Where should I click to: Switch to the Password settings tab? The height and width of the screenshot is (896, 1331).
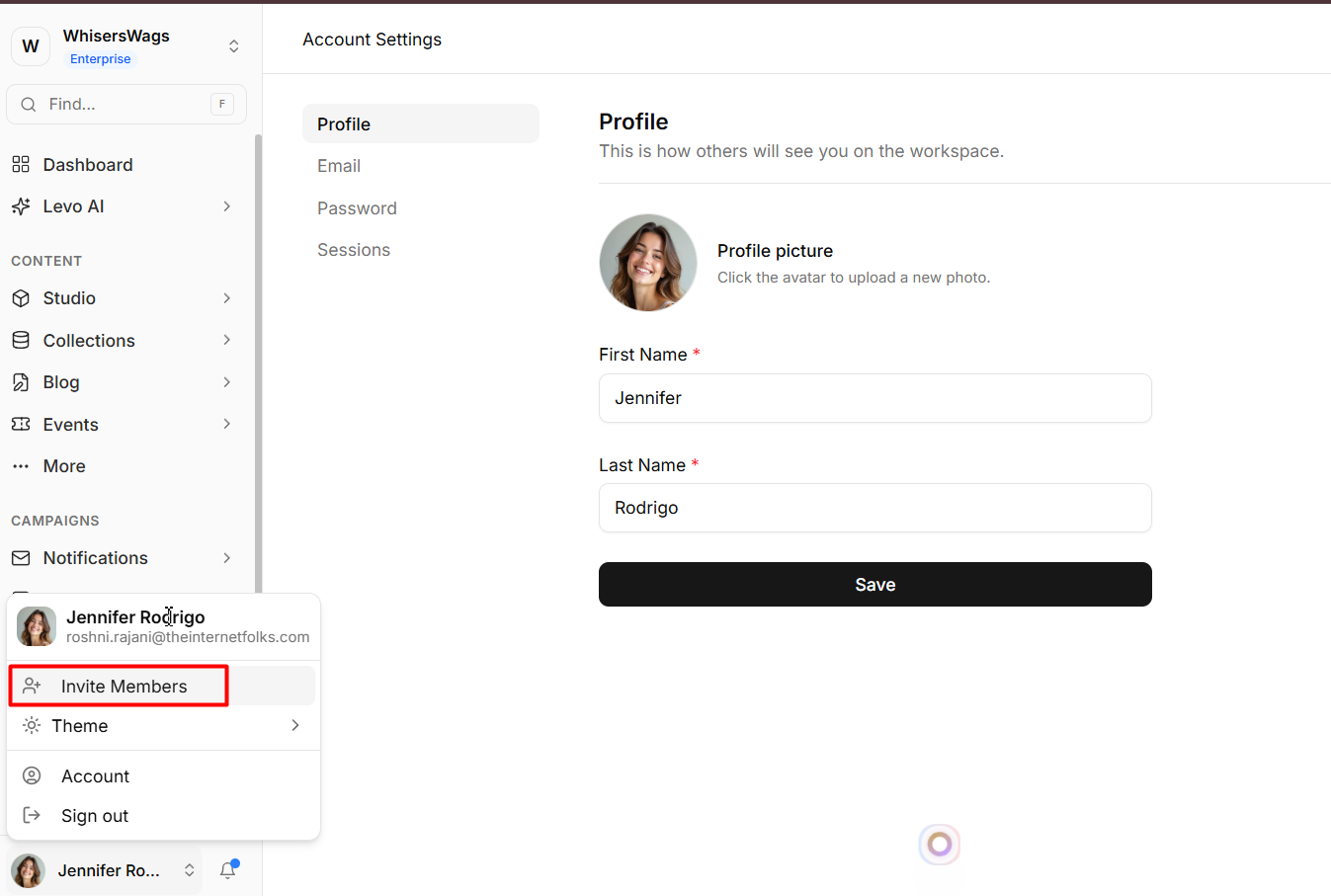coord(357,208)
